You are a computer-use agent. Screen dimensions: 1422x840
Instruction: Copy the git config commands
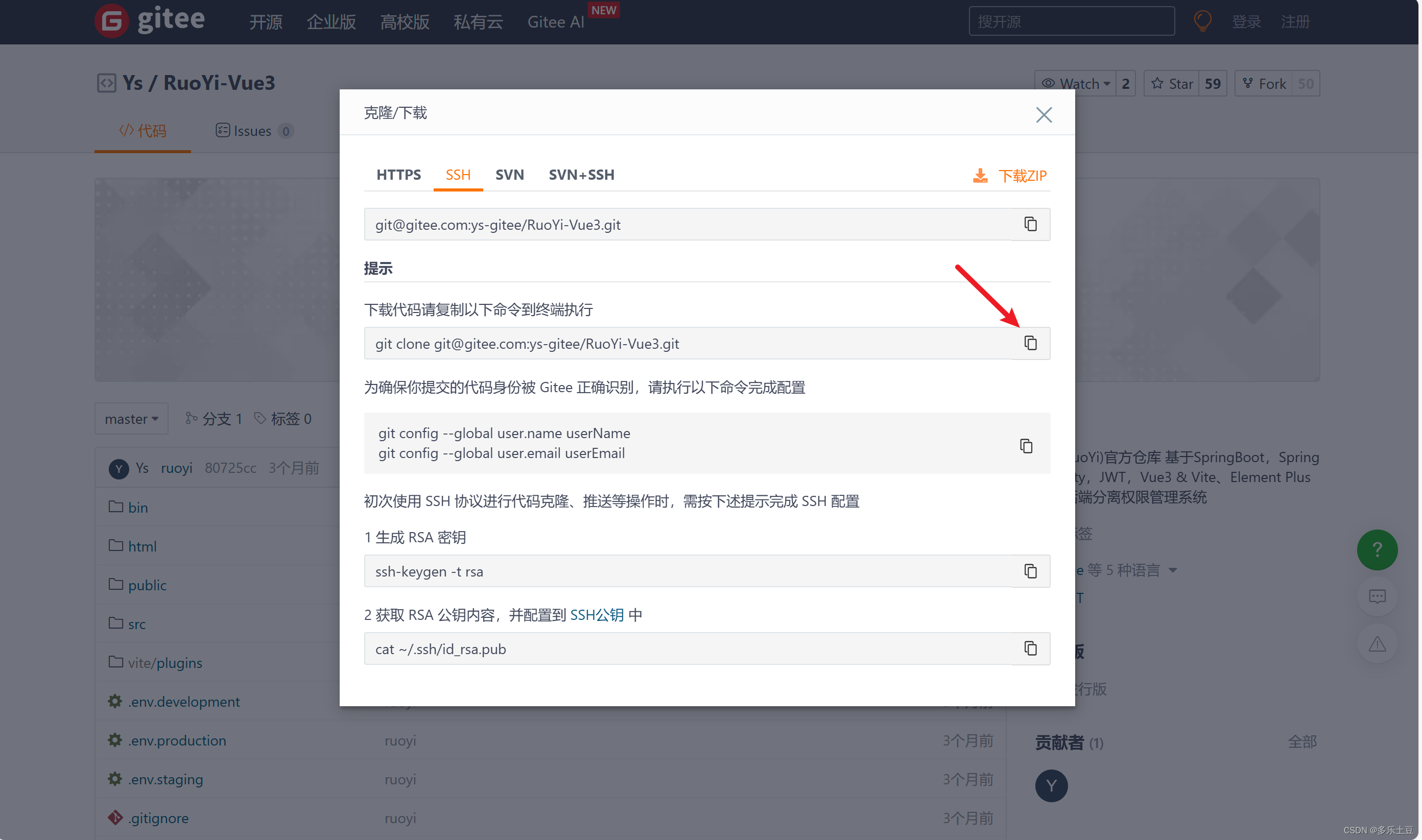coord(1026,446)
